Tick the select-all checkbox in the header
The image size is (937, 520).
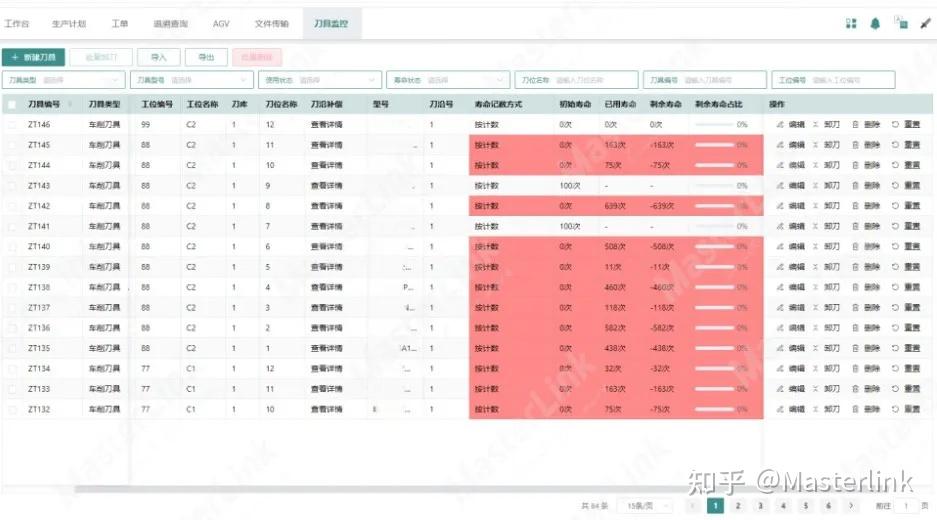(x=12, y=105)
